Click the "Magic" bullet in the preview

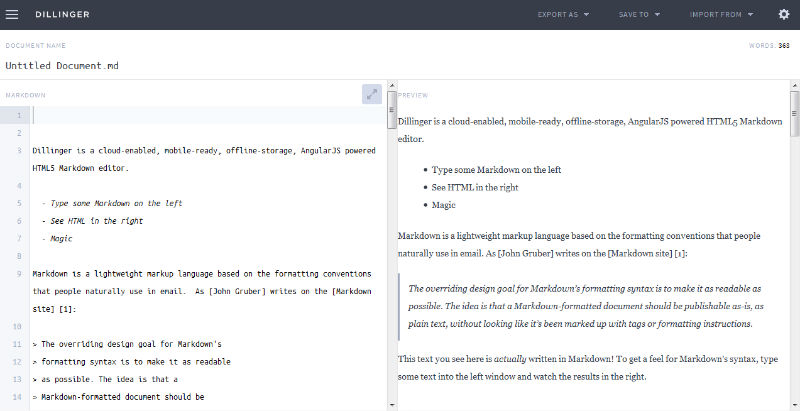pos(444,205)
